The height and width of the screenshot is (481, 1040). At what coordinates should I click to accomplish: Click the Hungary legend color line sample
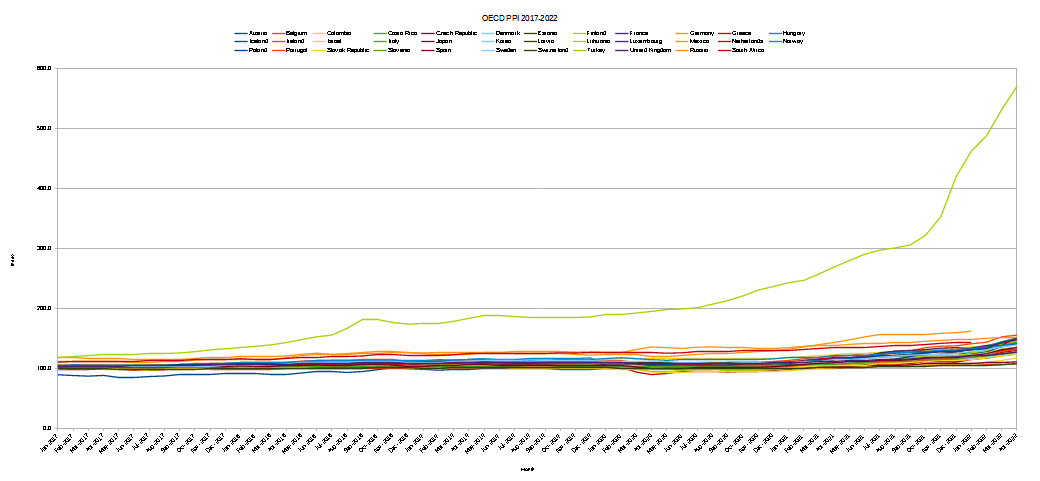click(773, 33)
